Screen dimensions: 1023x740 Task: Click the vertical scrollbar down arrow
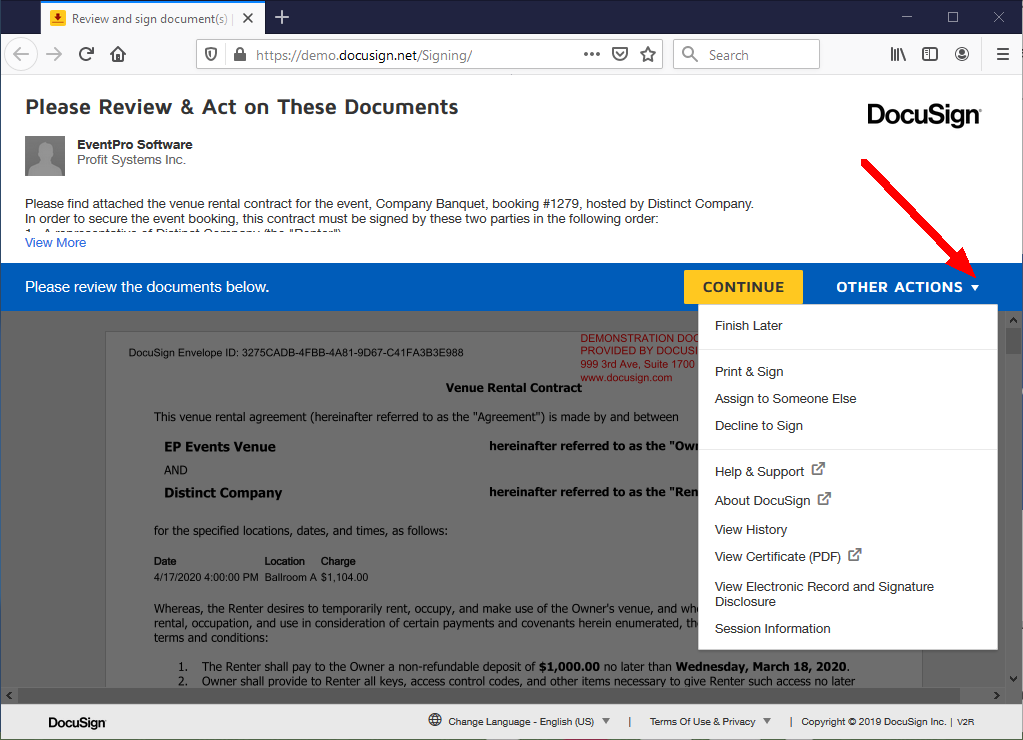pyautogui.click(x=1013, y=679)
